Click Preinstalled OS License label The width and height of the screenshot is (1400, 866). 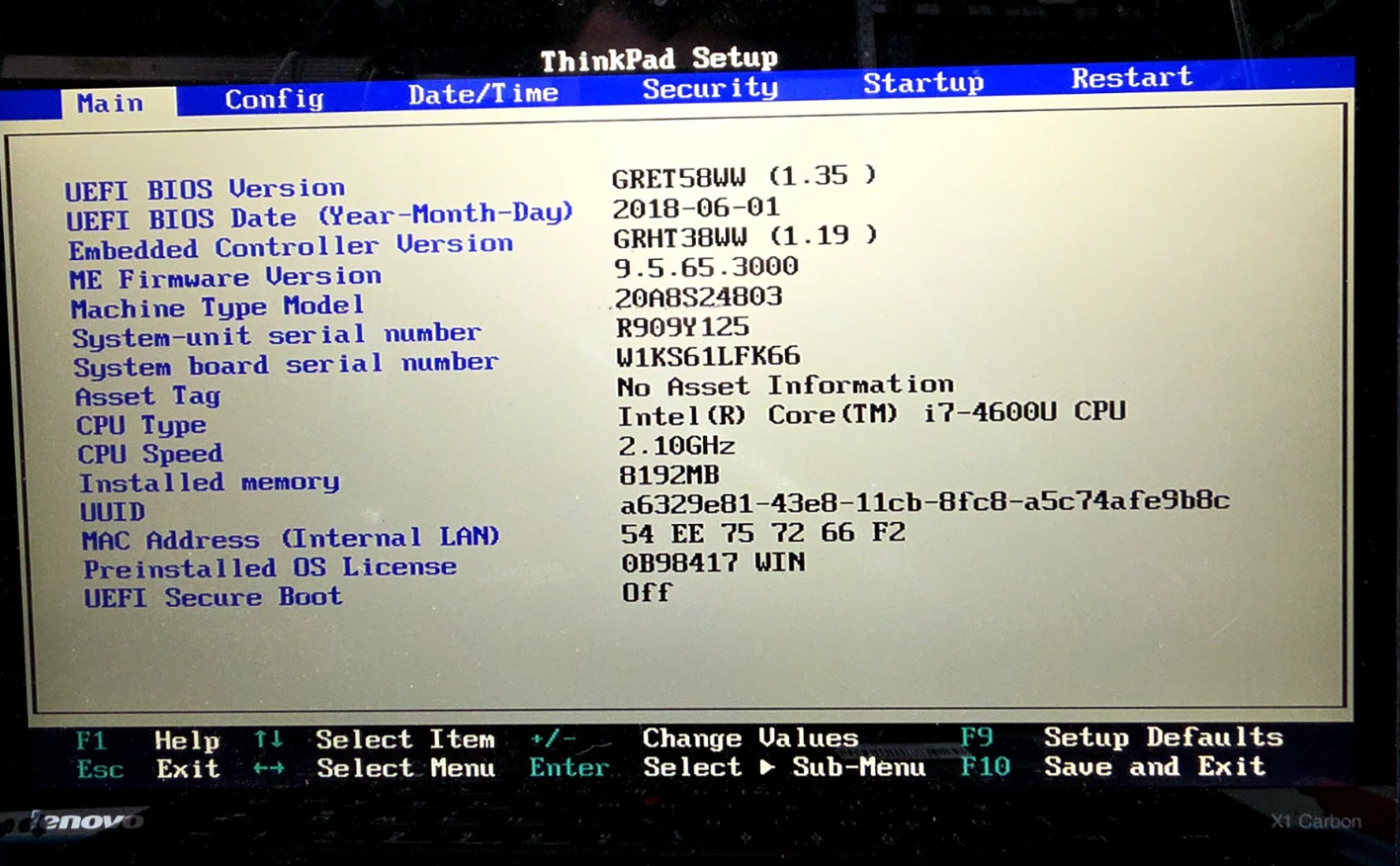270,568
